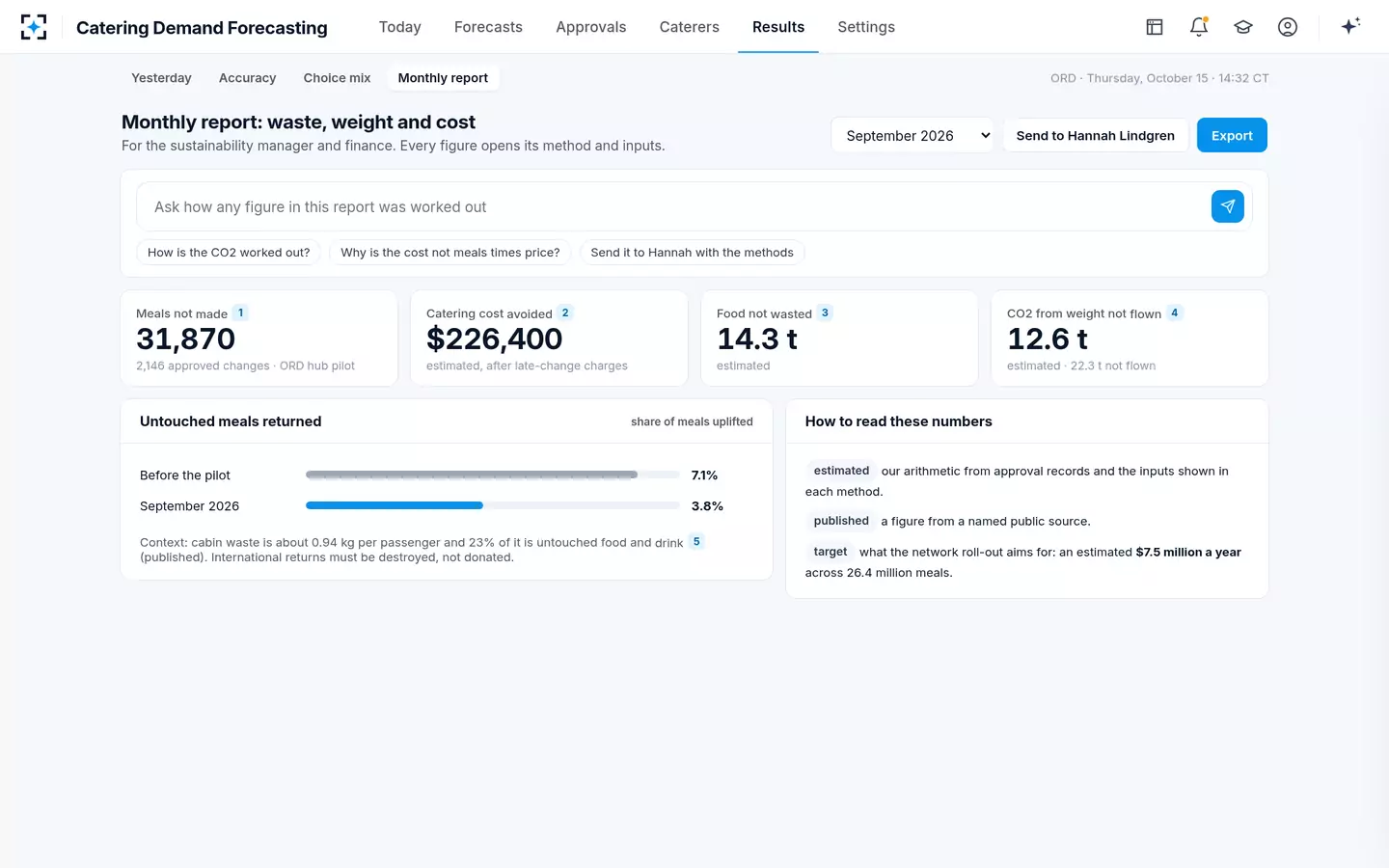The height and width of the screenshot is (868, 1389).
Task: Click the ORD date and time text
Action: pos(1159,78)
